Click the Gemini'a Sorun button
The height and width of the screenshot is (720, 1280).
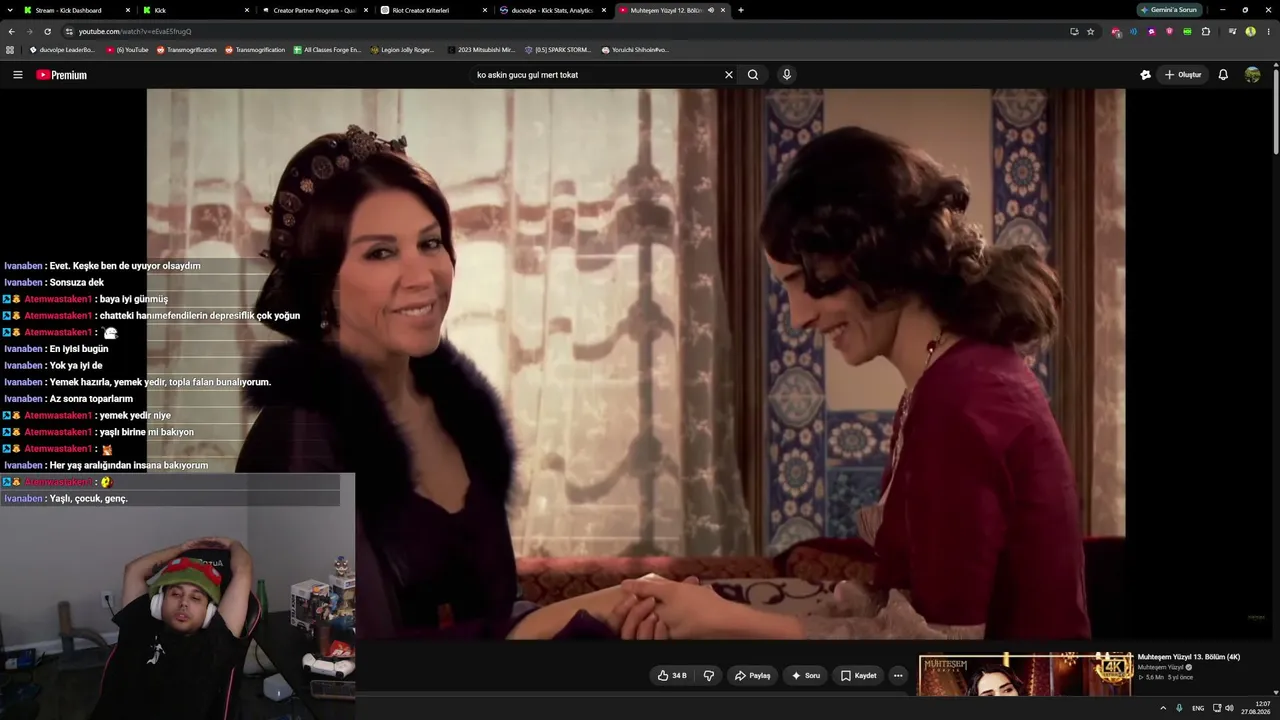1169,10
